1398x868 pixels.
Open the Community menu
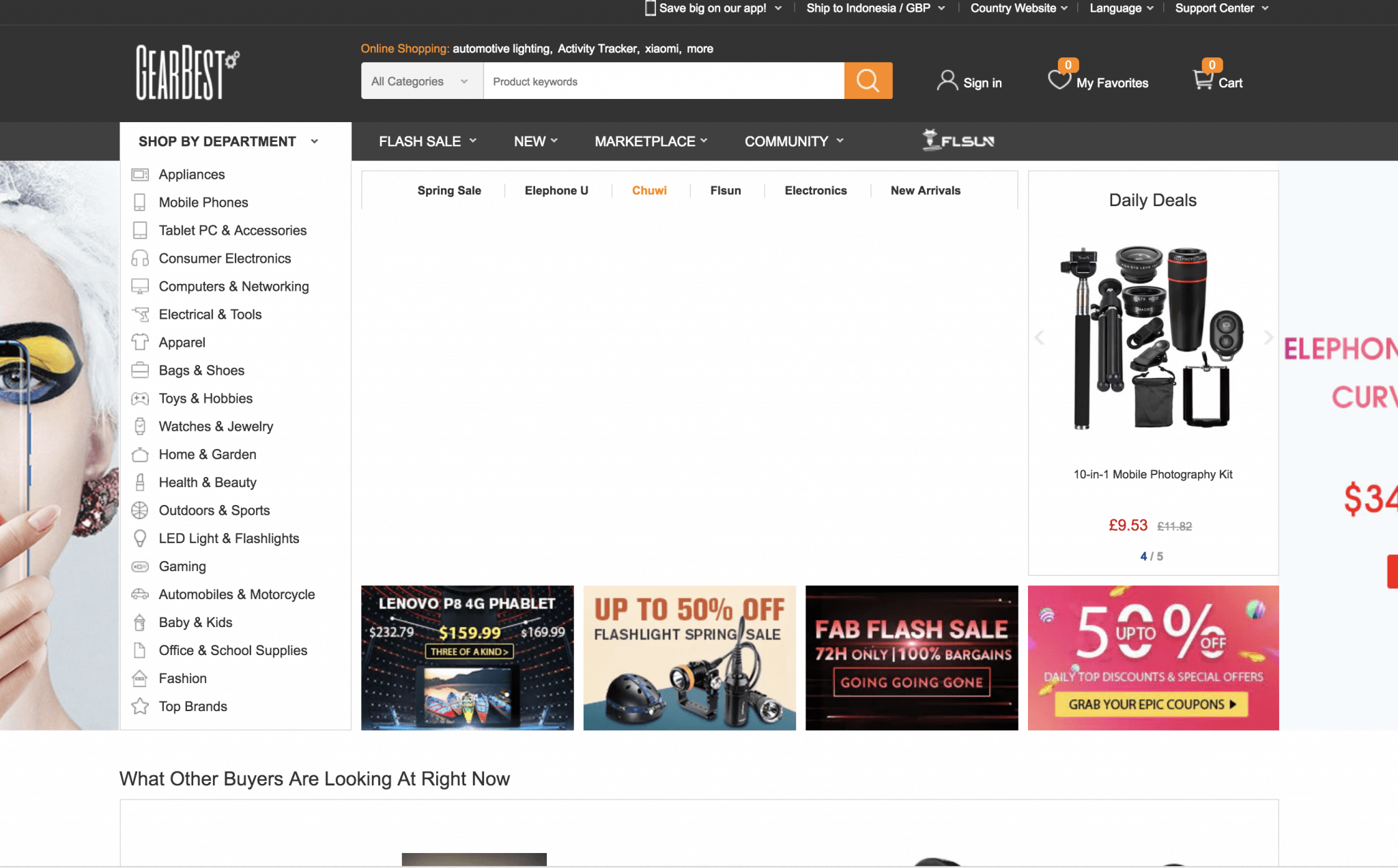794,141
